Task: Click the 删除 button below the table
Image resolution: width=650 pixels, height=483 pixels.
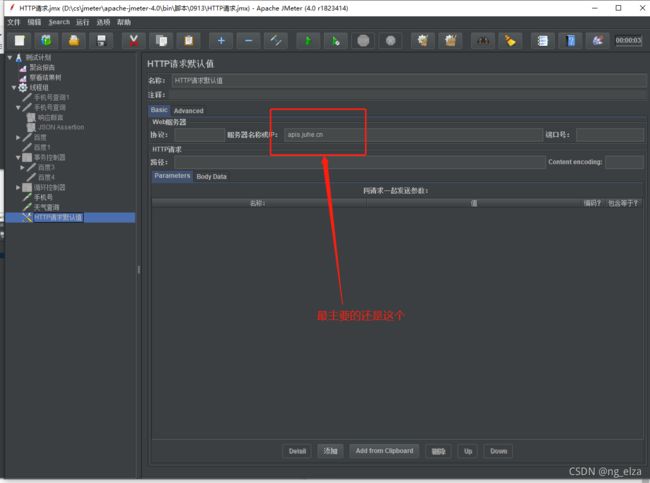Action: [439, 451]
